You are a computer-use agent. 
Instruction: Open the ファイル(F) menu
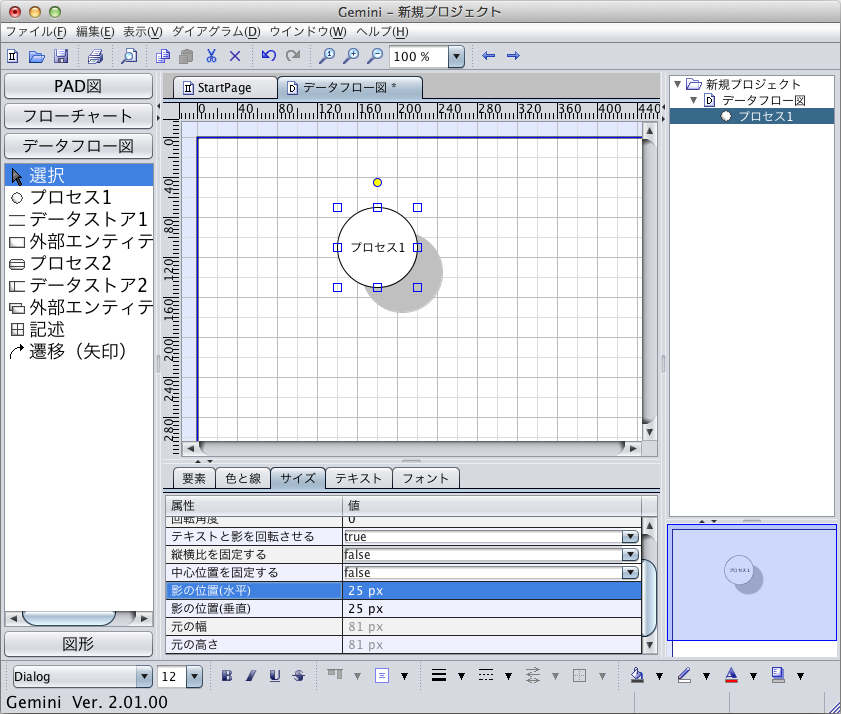36,32
